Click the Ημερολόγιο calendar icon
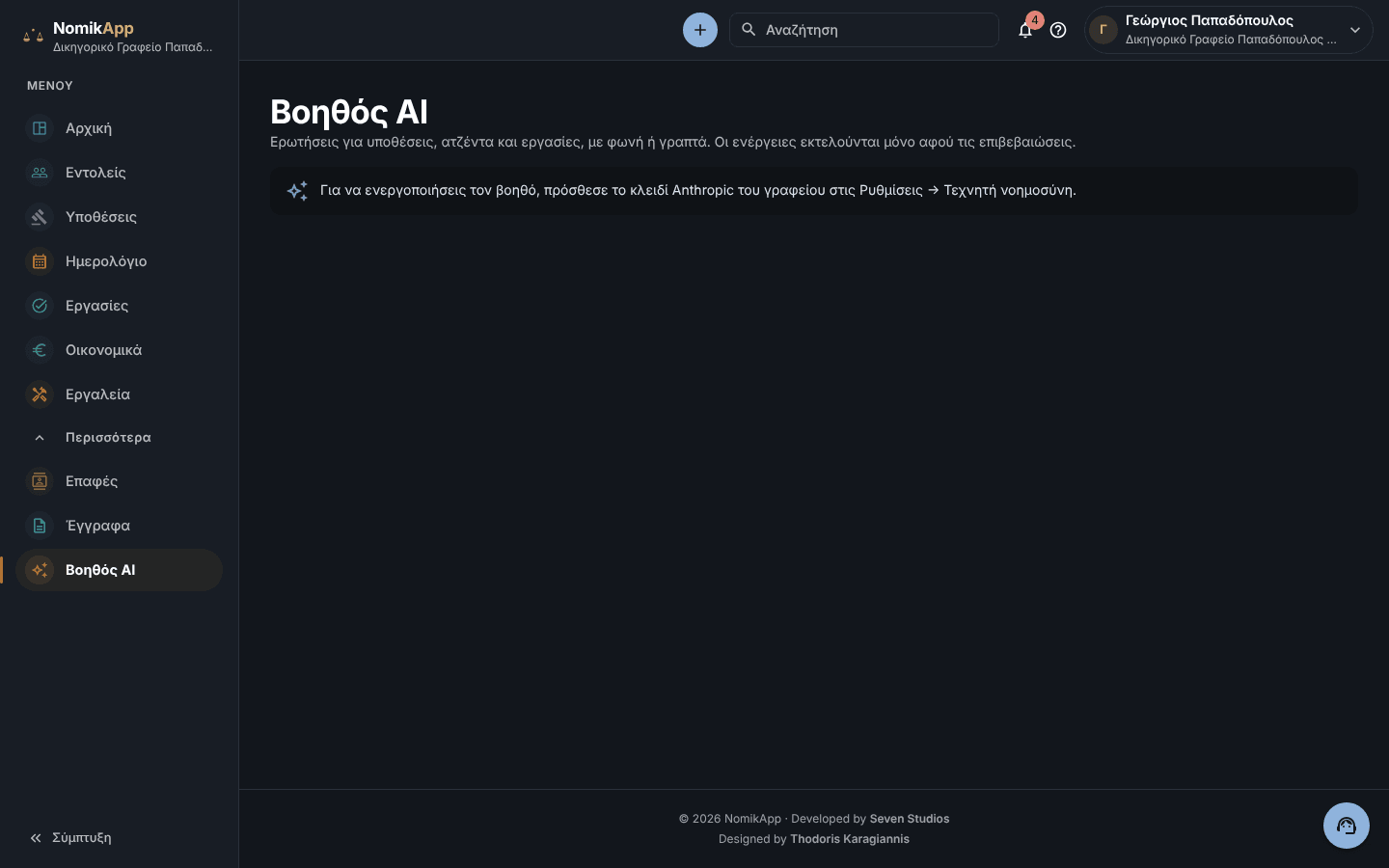 click(40, 261)
